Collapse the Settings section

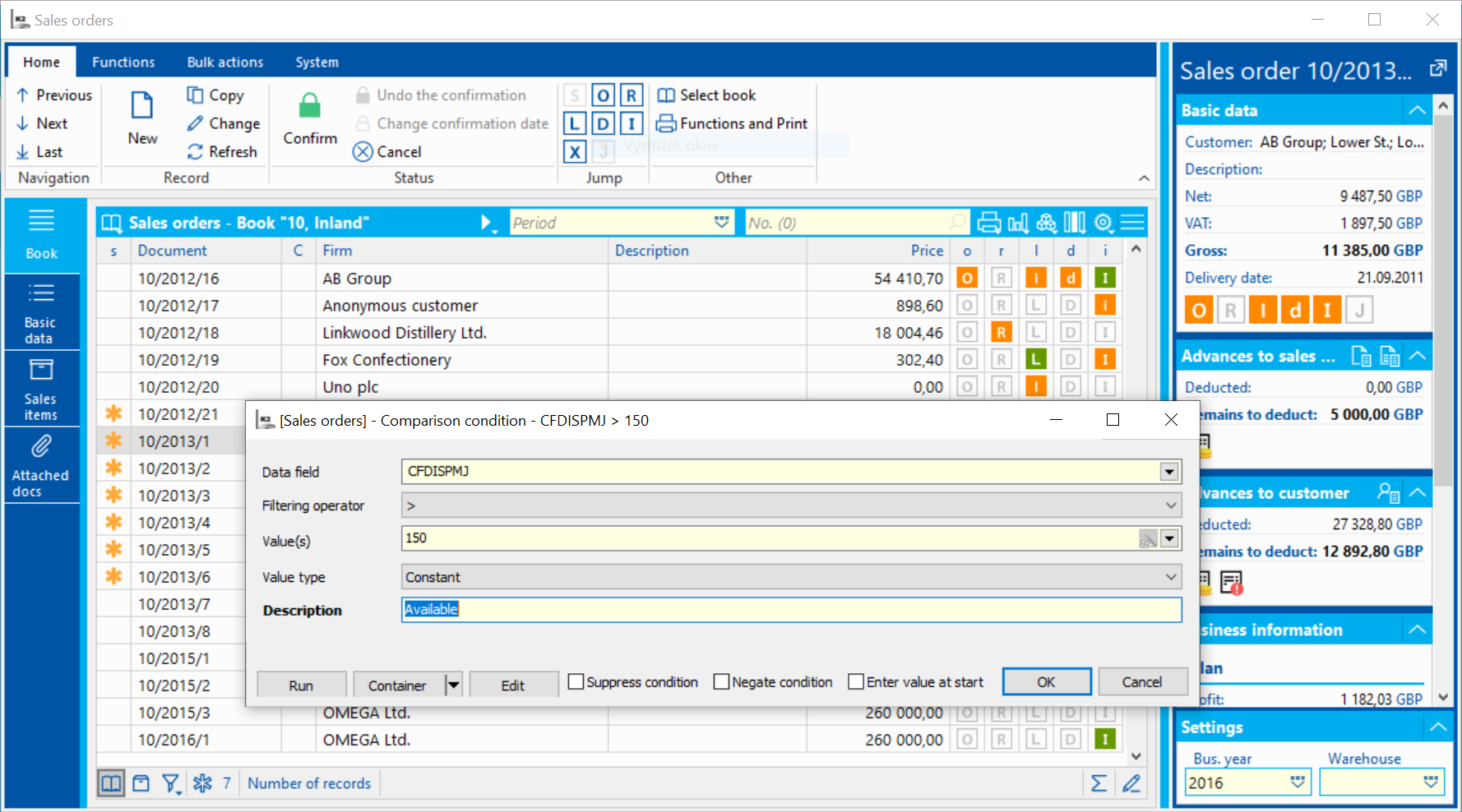[x=1438, y=727]
